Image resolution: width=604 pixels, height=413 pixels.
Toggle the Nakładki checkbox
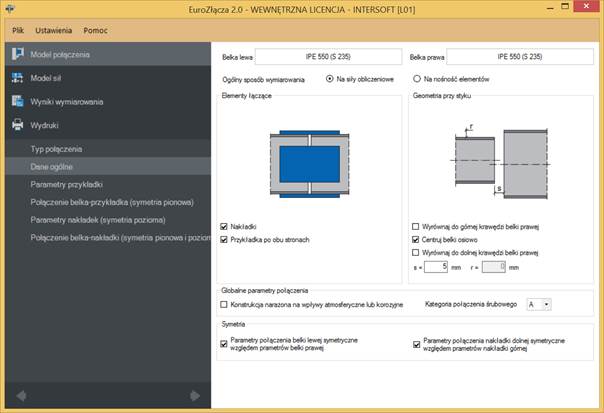click(x=224, y=227)
